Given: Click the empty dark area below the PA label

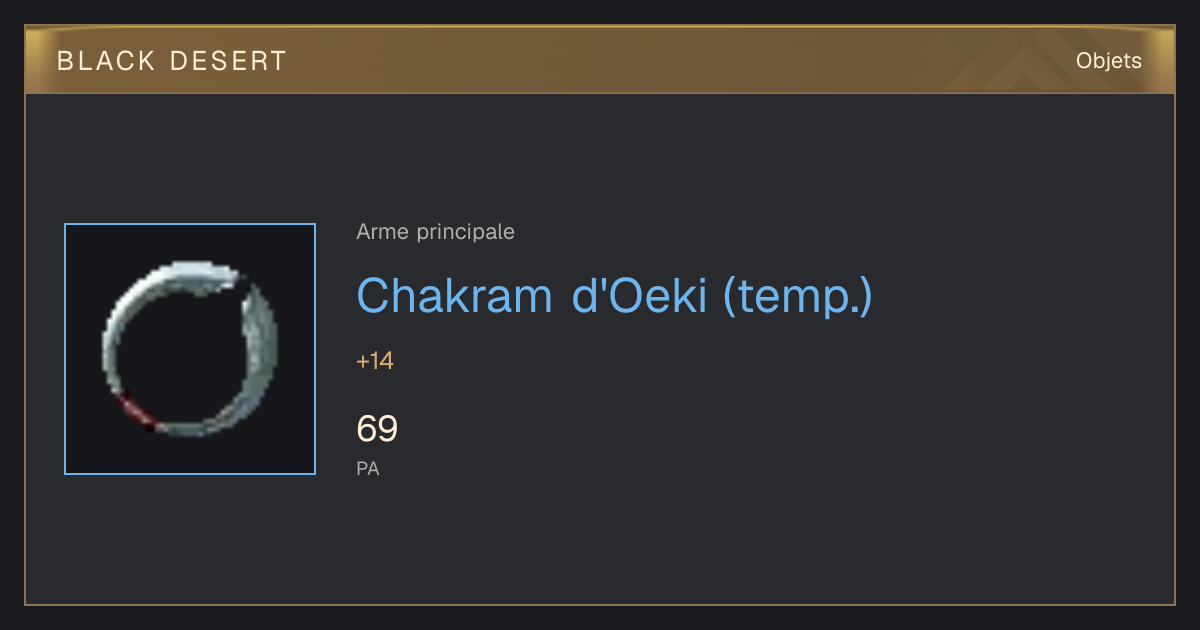Looking at the screenshot, I should coord(600,545).
